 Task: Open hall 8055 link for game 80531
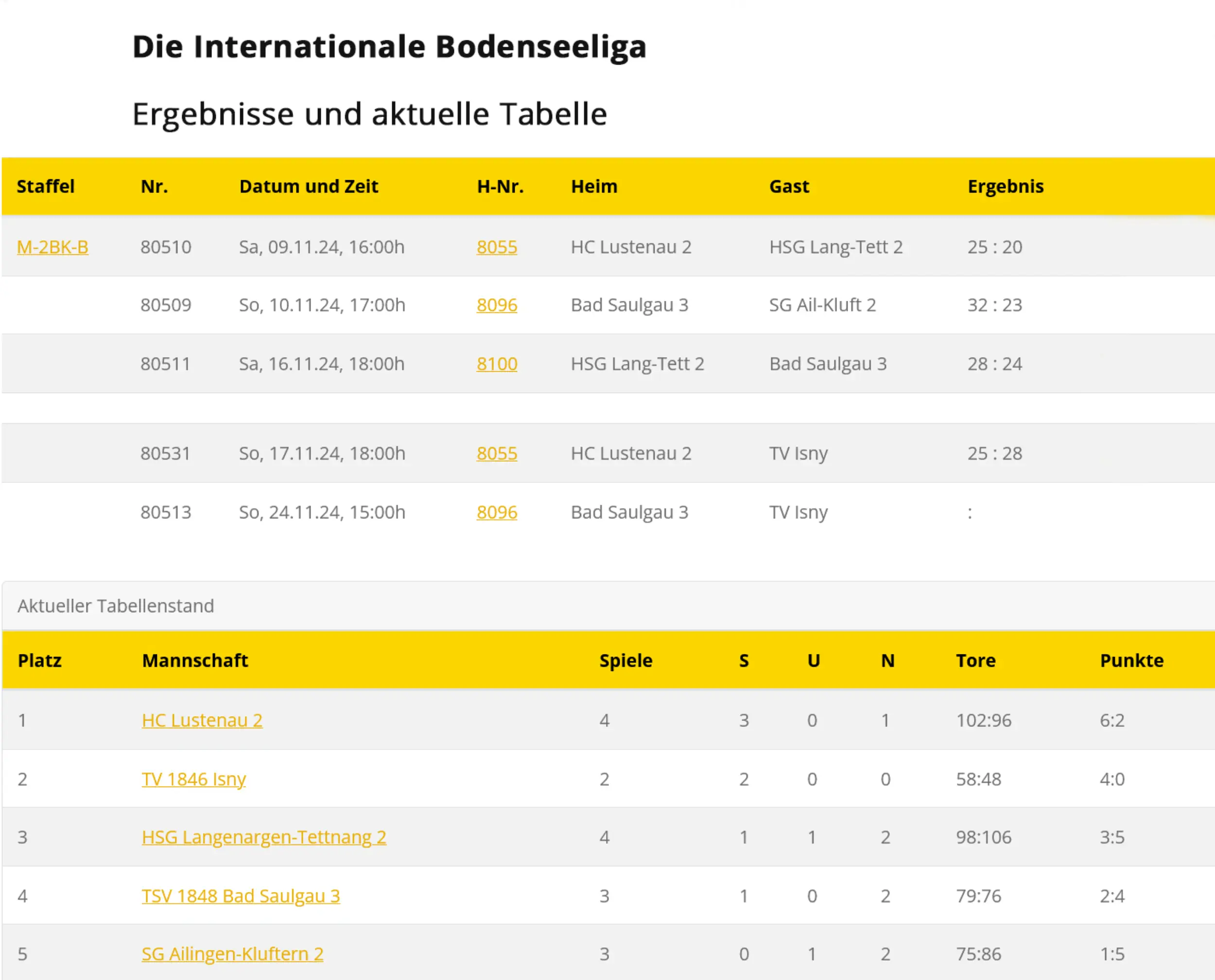click(496, 453)
